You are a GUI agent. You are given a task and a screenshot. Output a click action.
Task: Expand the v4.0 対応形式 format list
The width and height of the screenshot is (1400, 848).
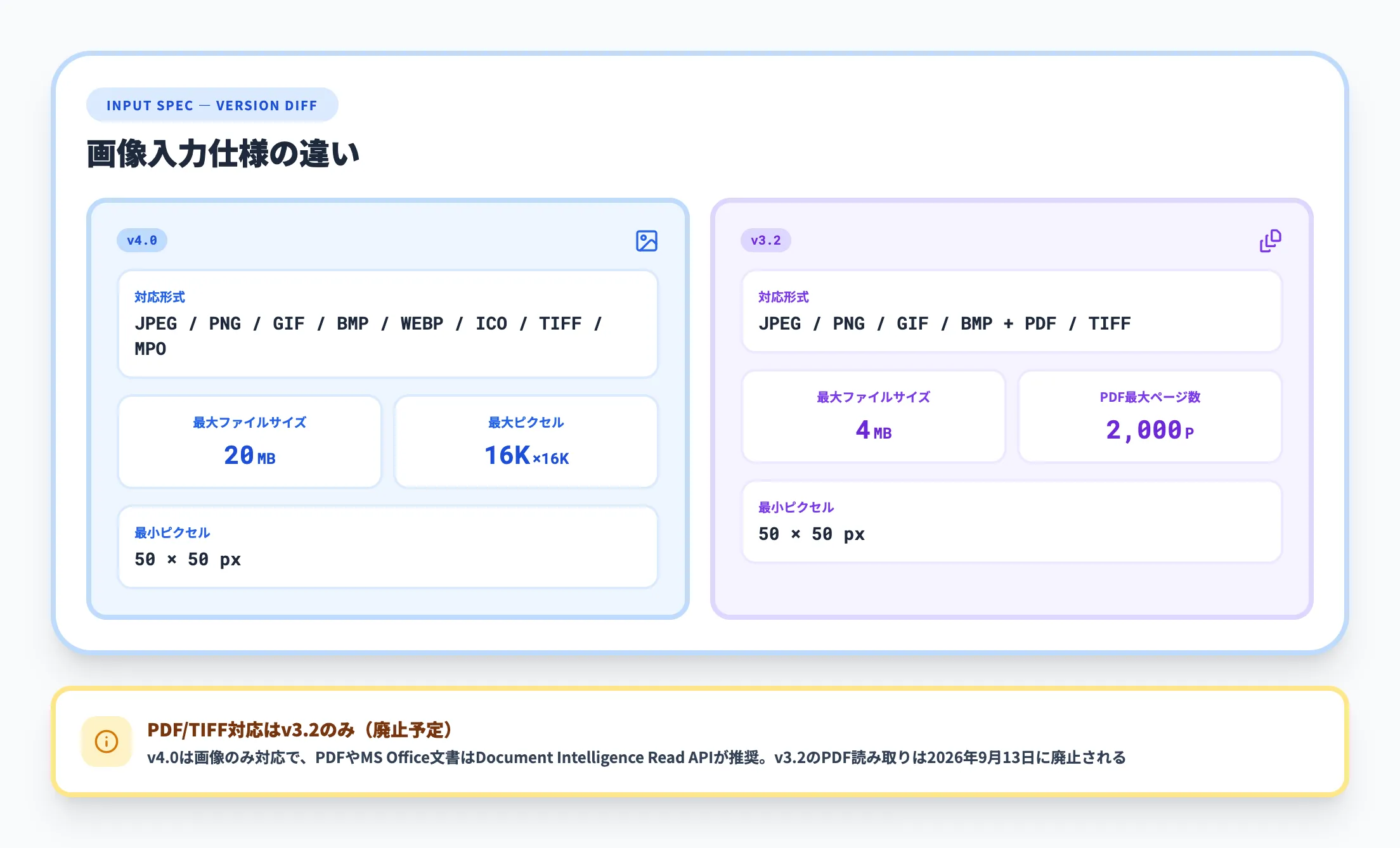(x=387, y=324)
